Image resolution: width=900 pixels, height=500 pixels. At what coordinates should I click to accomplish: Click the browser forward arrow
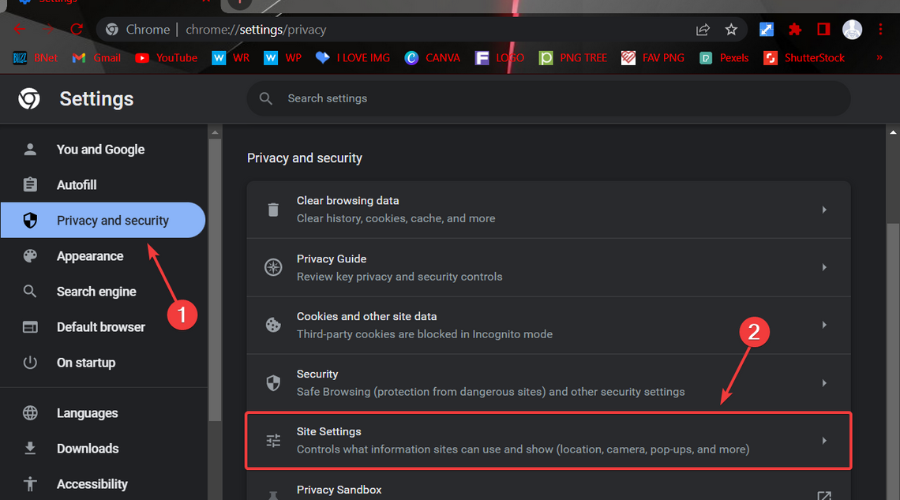tap(48, 29)
